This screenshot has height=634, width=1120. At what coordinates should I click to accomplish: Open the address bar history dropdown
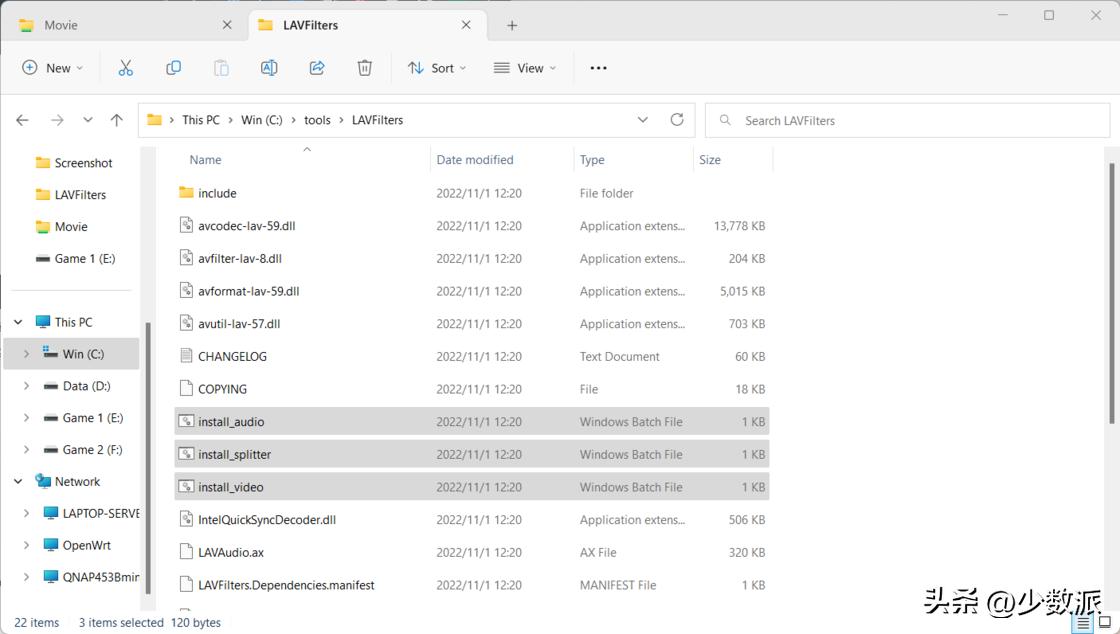(x=642, y=120)
